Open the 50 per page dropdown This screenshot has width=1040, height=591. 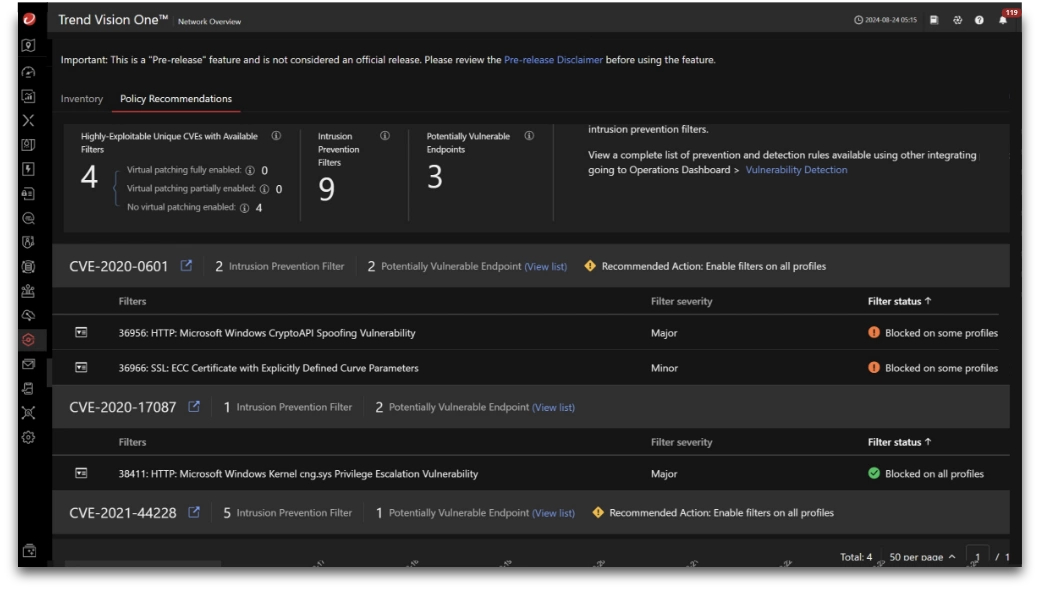[922, 557]
